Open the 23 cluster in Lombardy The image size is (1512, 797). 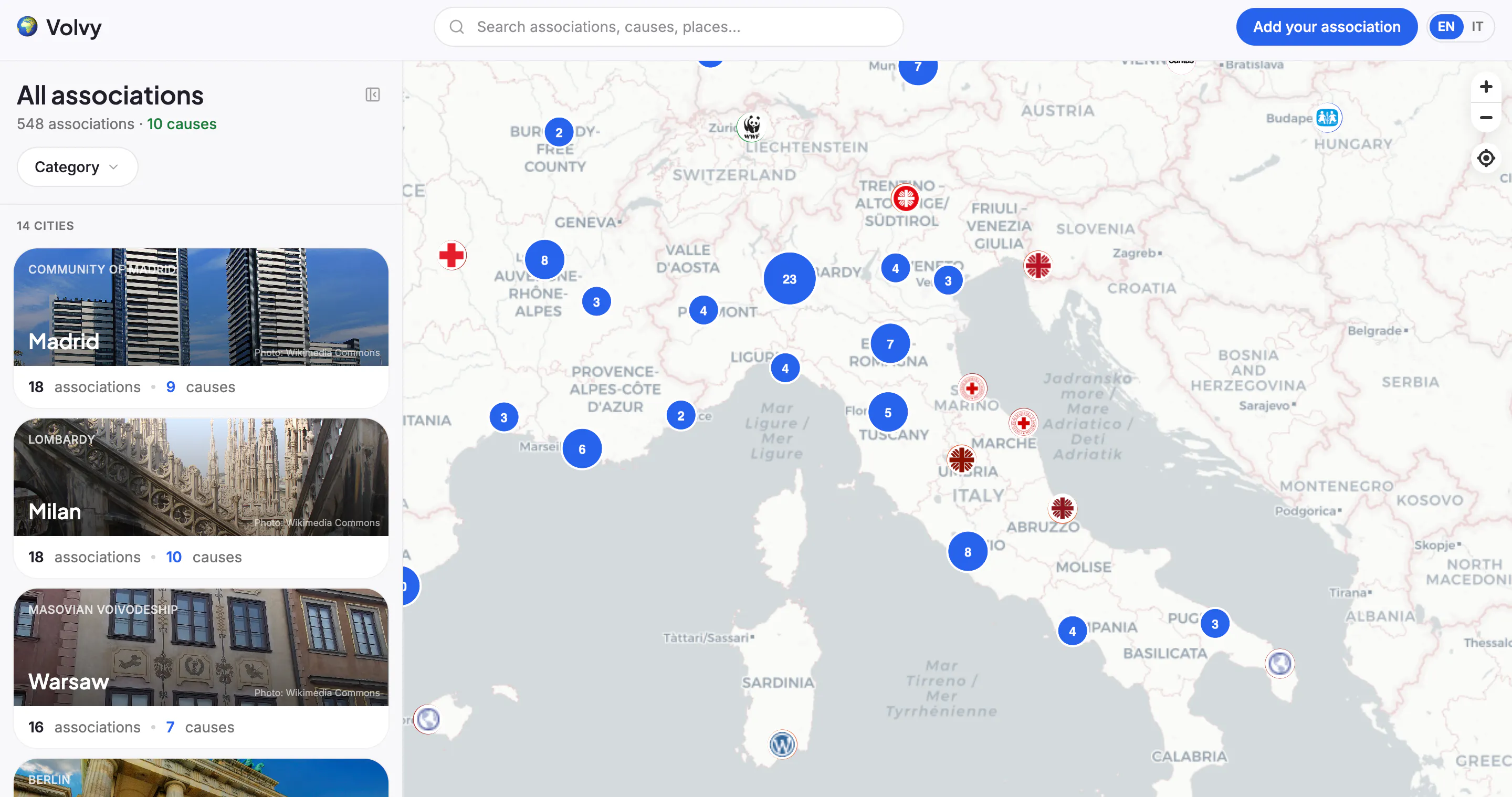(x=789, y=279)
